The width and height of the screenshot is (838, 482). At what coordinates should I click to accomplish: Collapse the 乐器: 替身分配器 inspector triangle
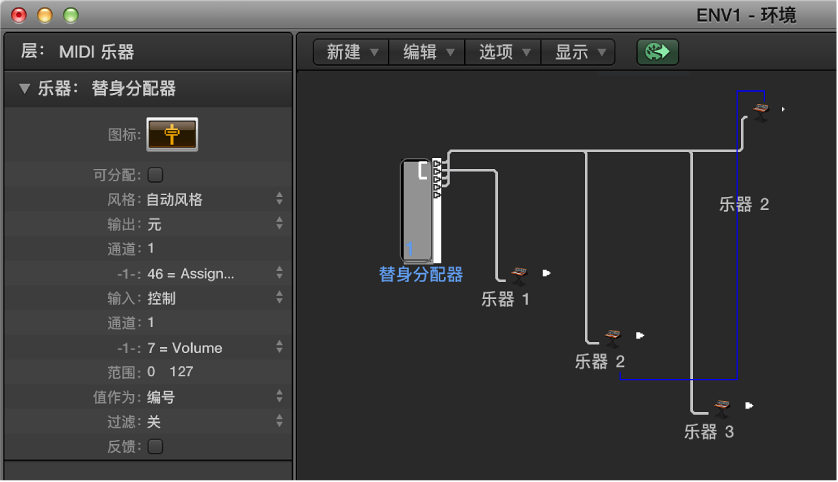[x=24, y=88]
